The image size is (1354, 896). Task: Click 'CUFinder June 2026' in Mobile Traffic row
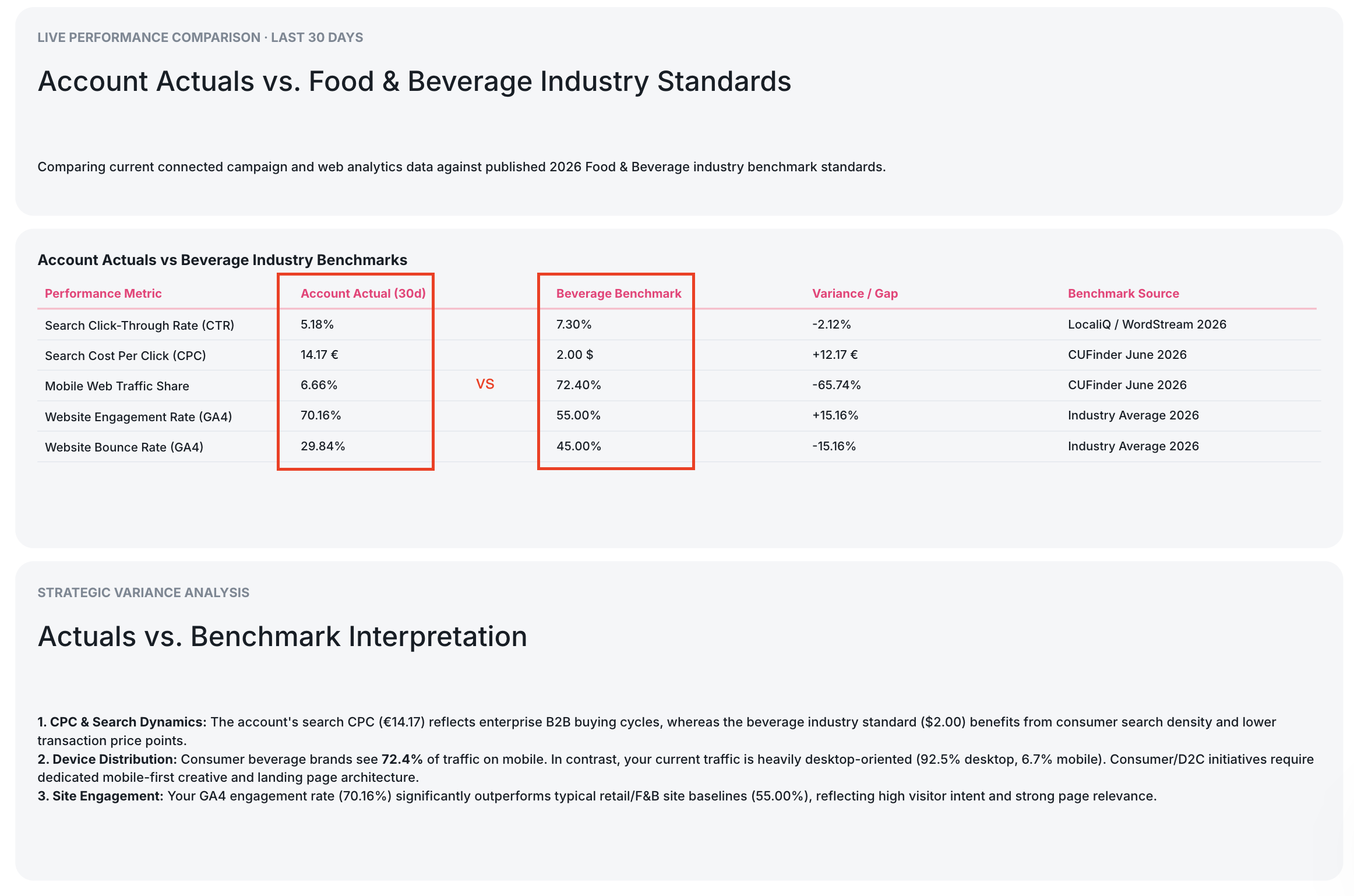coord(1127,385)
